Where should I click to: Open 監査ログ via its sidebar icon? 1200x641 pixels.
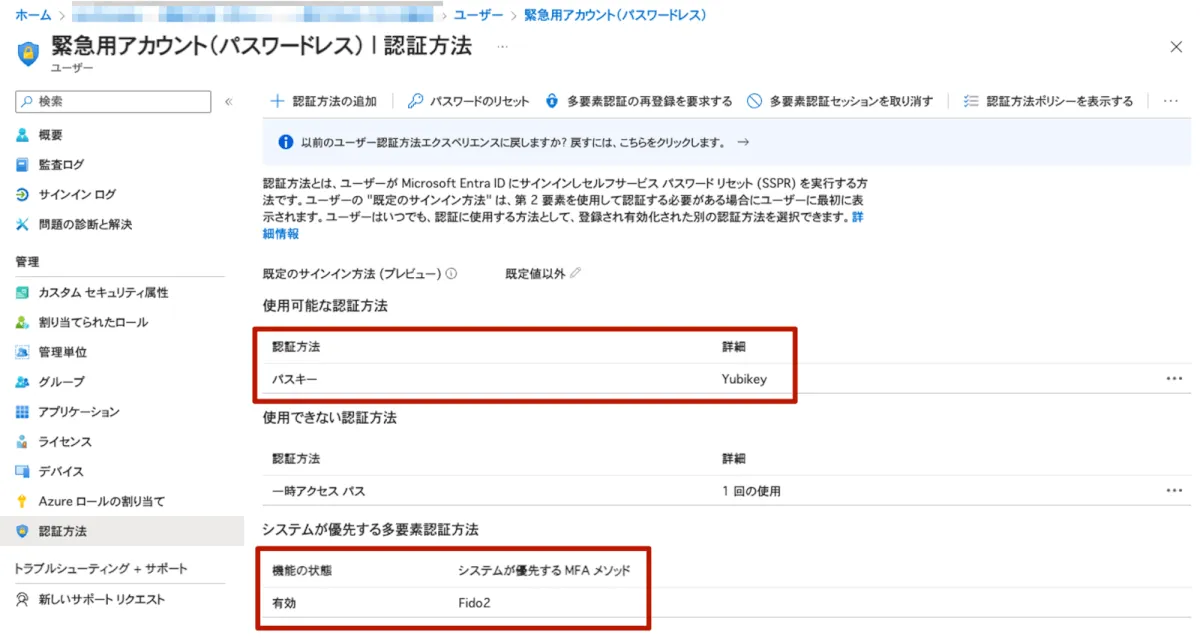coord(22,165)
